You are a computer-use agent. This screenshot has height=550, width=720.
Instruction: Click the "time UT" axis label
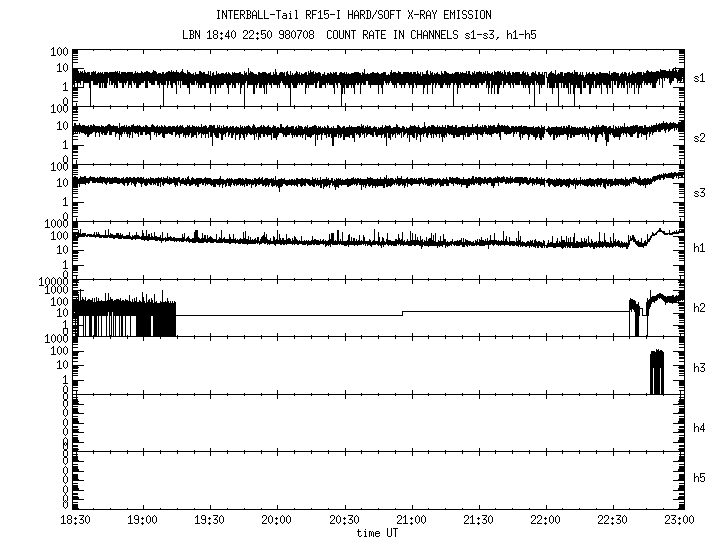tap(379, 533)
